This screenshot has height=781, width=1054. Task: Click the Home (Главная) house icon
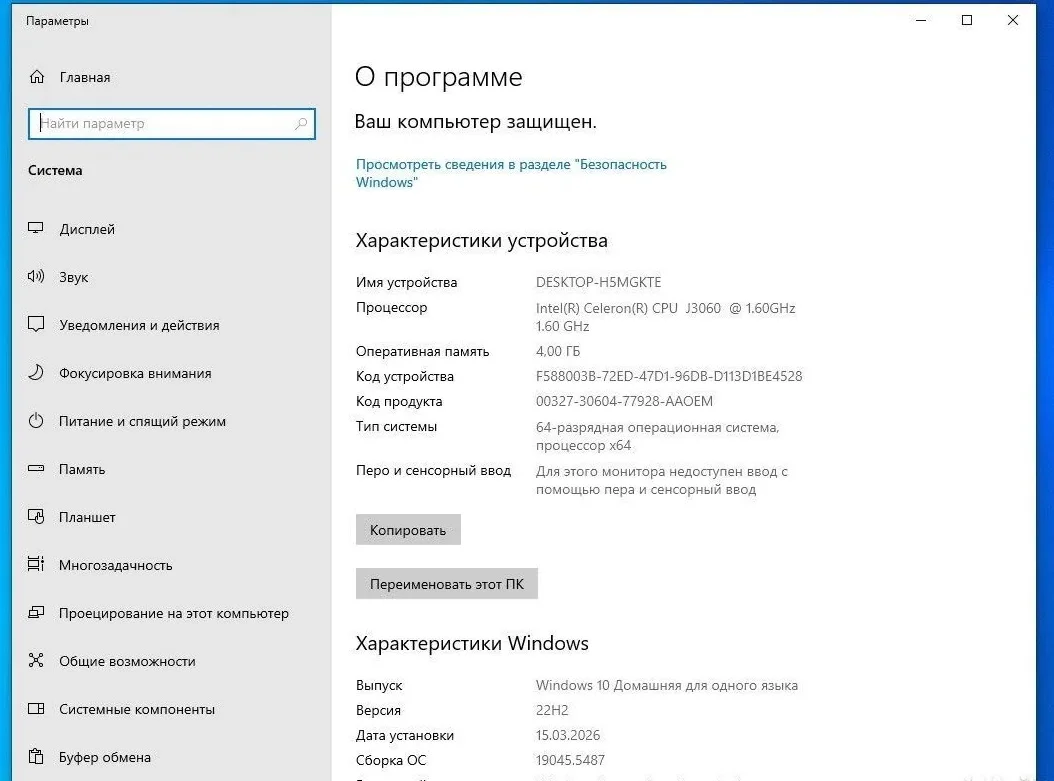point(37,77)
